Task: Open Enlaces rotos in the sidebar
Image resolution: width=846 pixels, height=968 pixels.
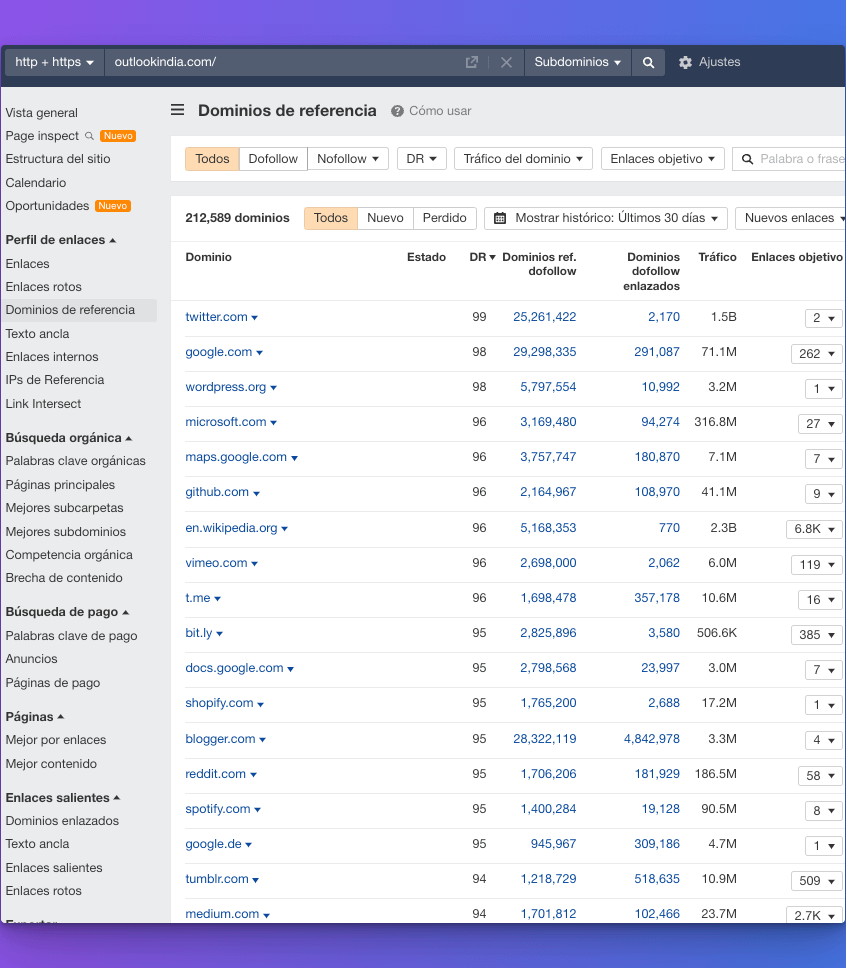Action: pos(44,287)
